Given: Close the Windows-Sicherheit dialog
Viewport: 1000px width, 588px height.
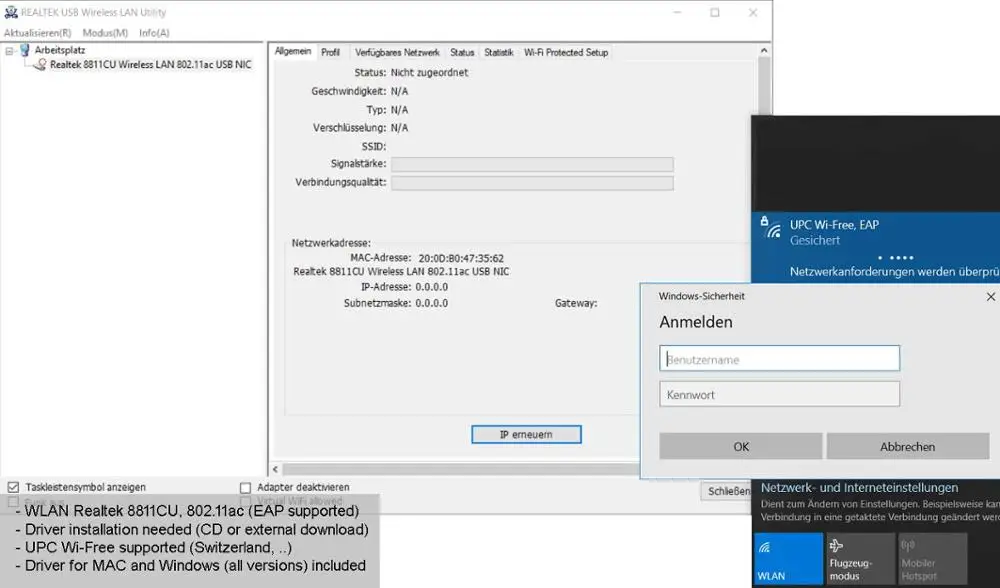Looking at the screenshot, I should pyautogui.click(x=990, y=297).
